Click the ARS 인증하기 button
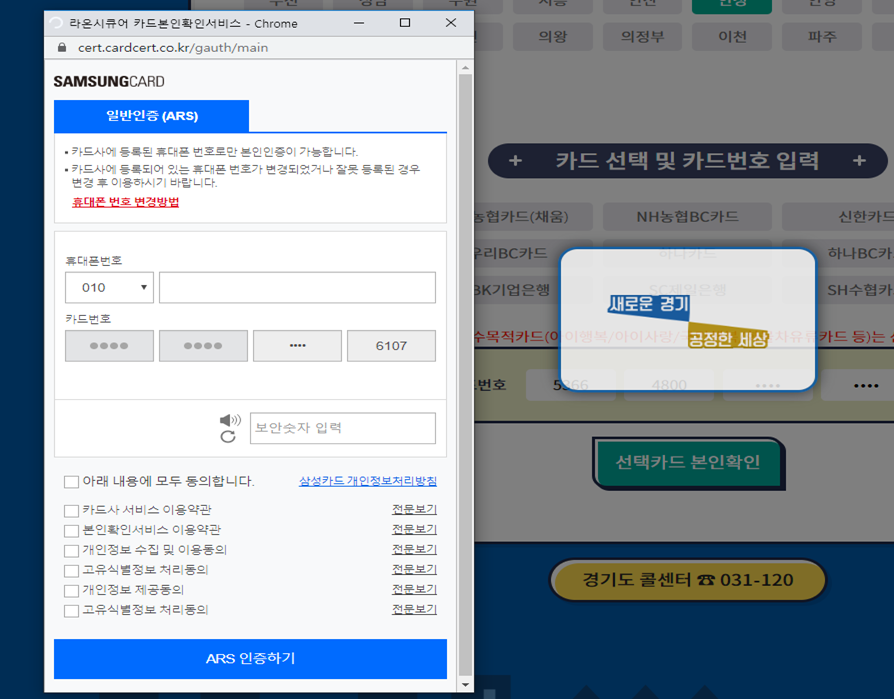This screenshot has height=699, width=894. coord(250,659)
